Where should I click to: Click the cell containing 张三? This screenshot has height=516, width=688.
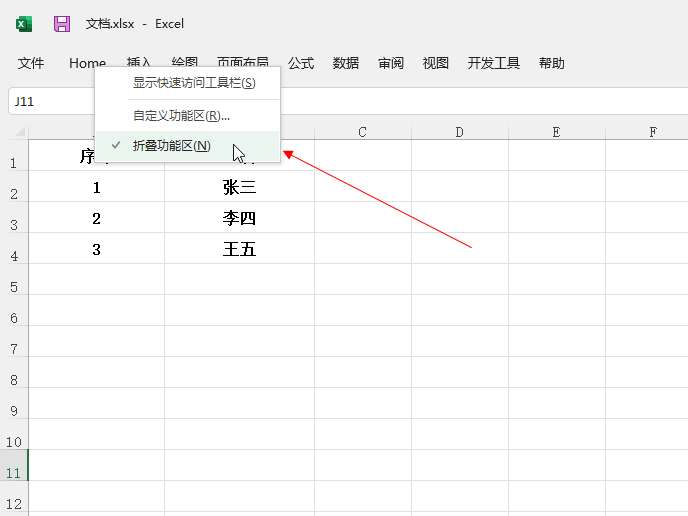pos(239,187)
